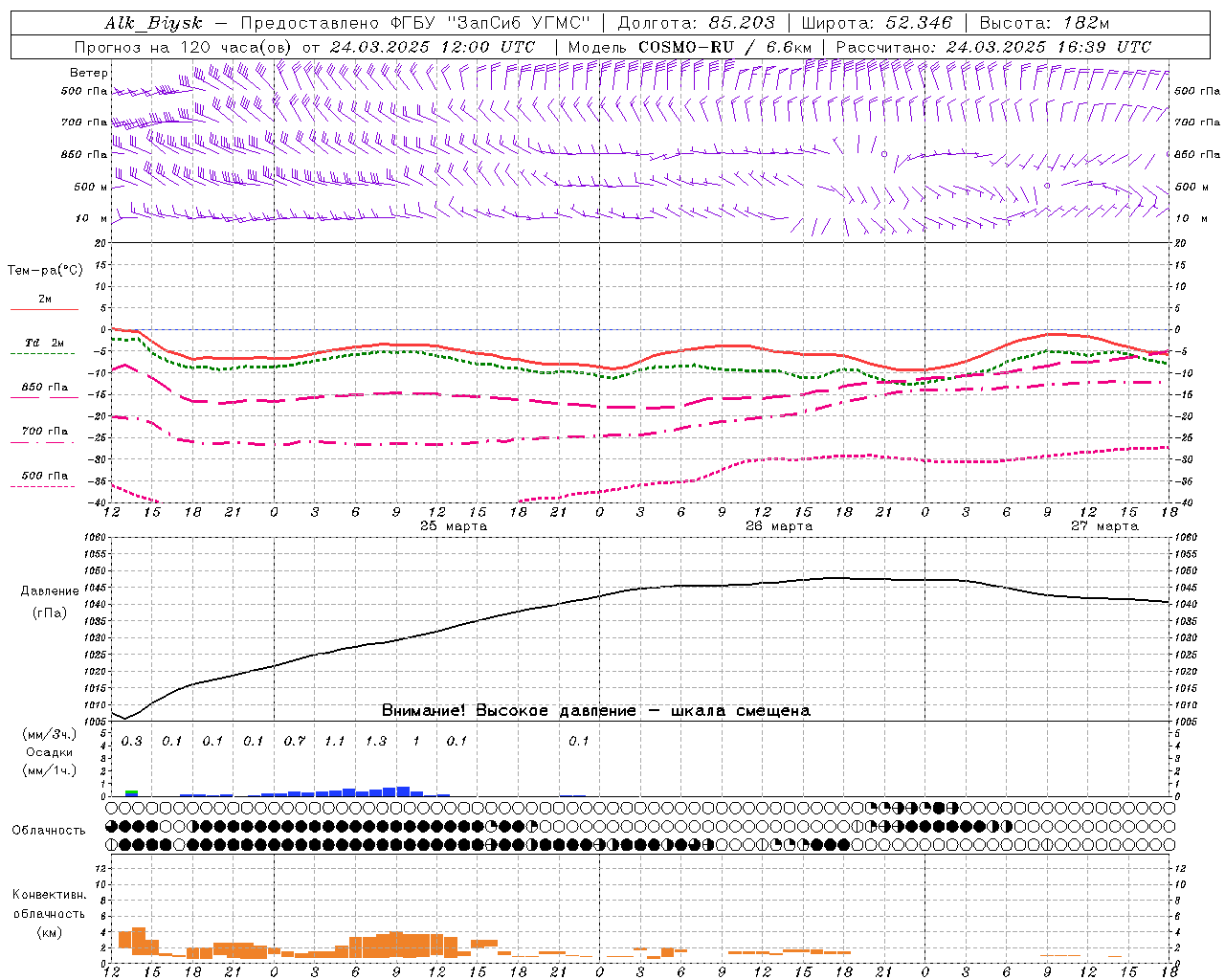
Task: Click the 'Осадки' precipitation label
Action: click(50, 752)
